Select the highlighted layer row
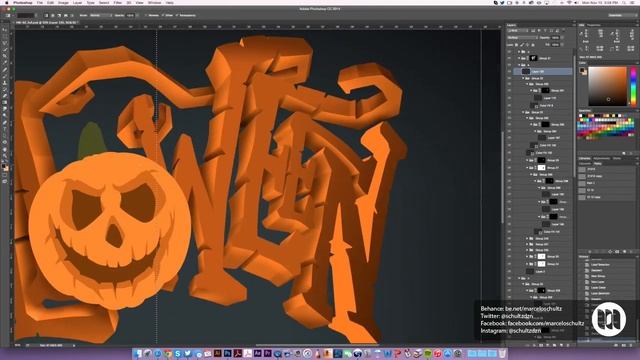640x360 pixels. tap(543, 71)
